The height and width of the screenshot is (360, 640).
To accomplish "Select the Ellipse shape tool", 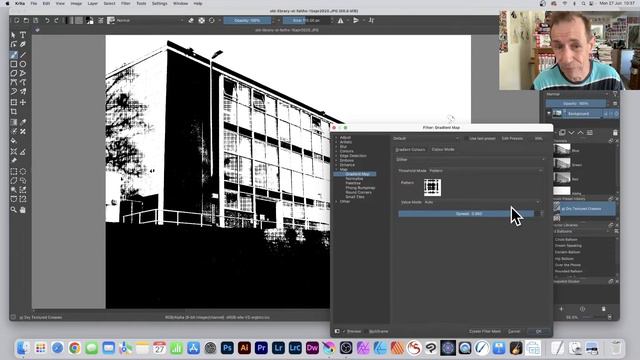I will [23, 64].
